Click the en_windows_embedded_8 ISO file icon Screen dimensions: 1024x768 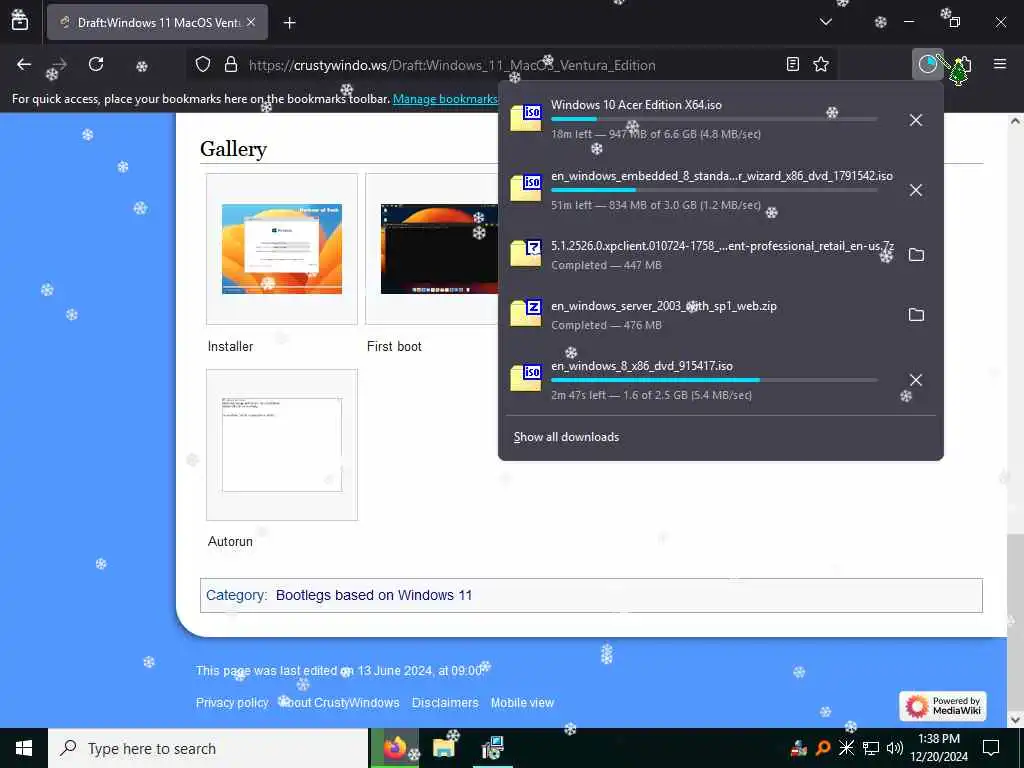coord(526,188)
